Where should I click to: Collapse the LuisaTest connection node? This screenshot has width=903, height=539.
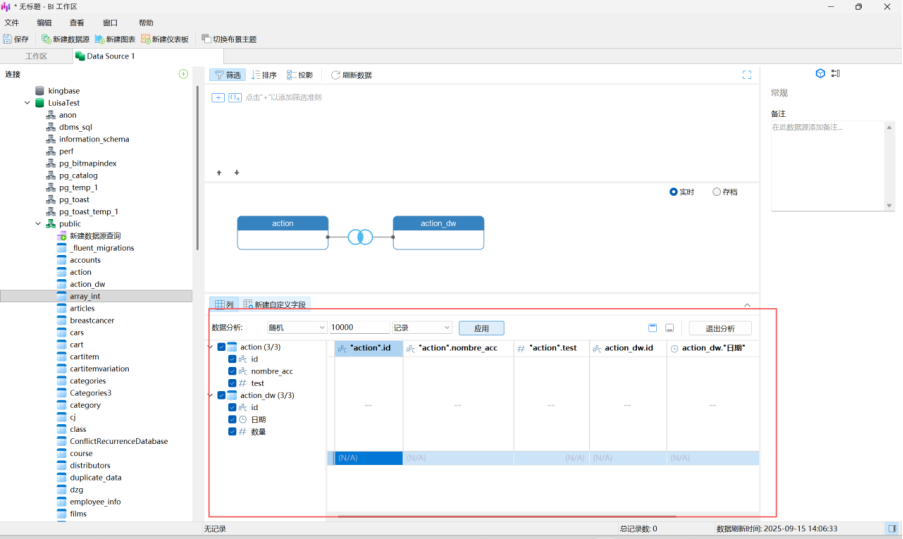click(27, 103)
